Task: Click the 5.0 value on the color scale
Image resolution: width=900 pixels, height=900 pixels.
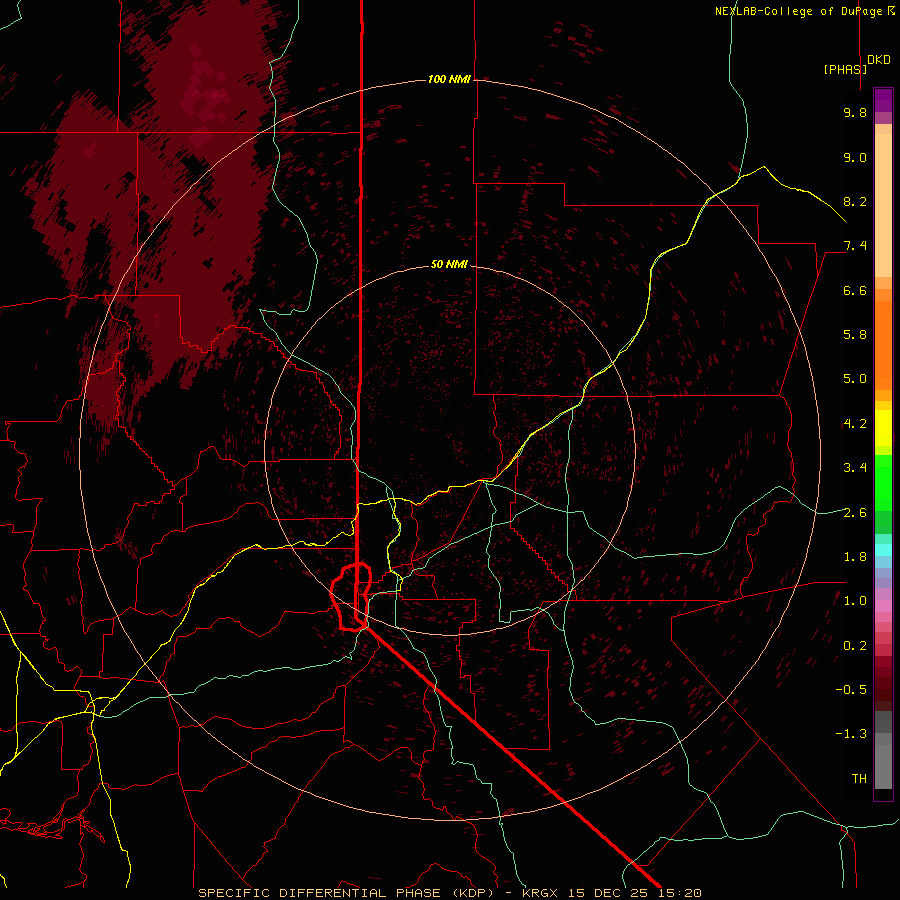Action: click(855, 379)
